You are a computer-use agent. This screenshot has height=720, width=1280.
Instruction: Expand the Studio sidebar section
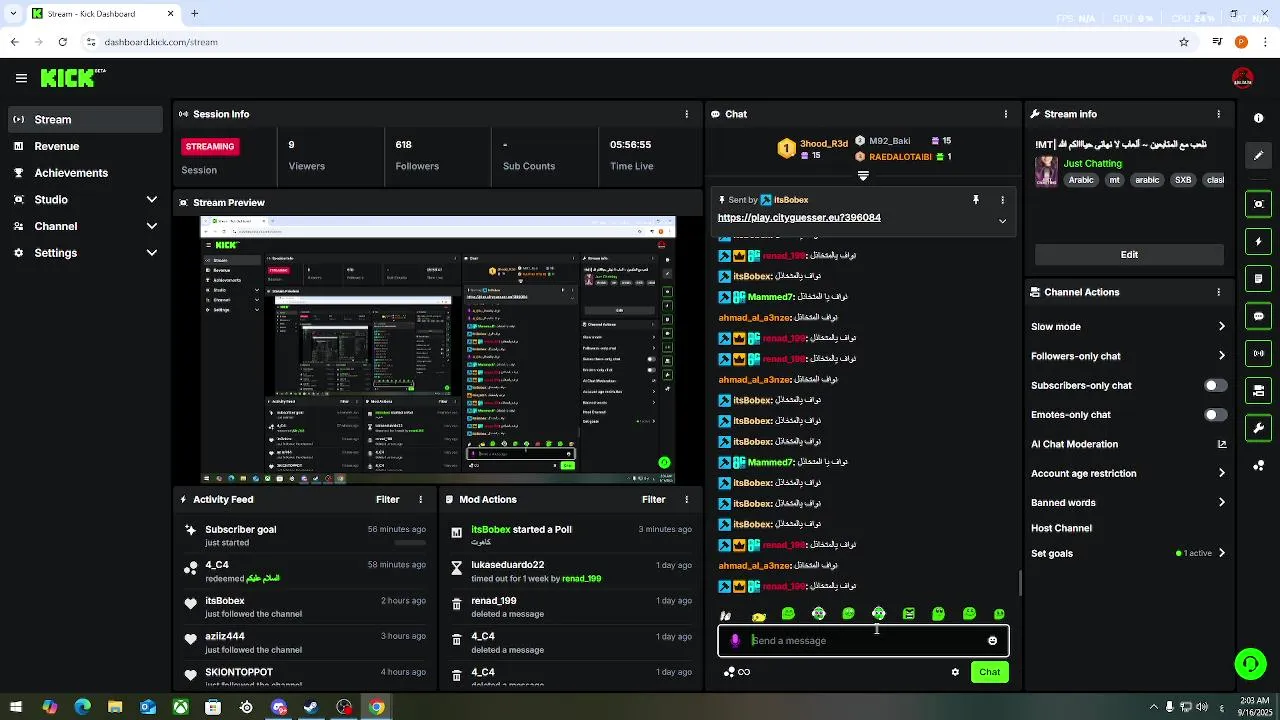(x=152, y=200)
